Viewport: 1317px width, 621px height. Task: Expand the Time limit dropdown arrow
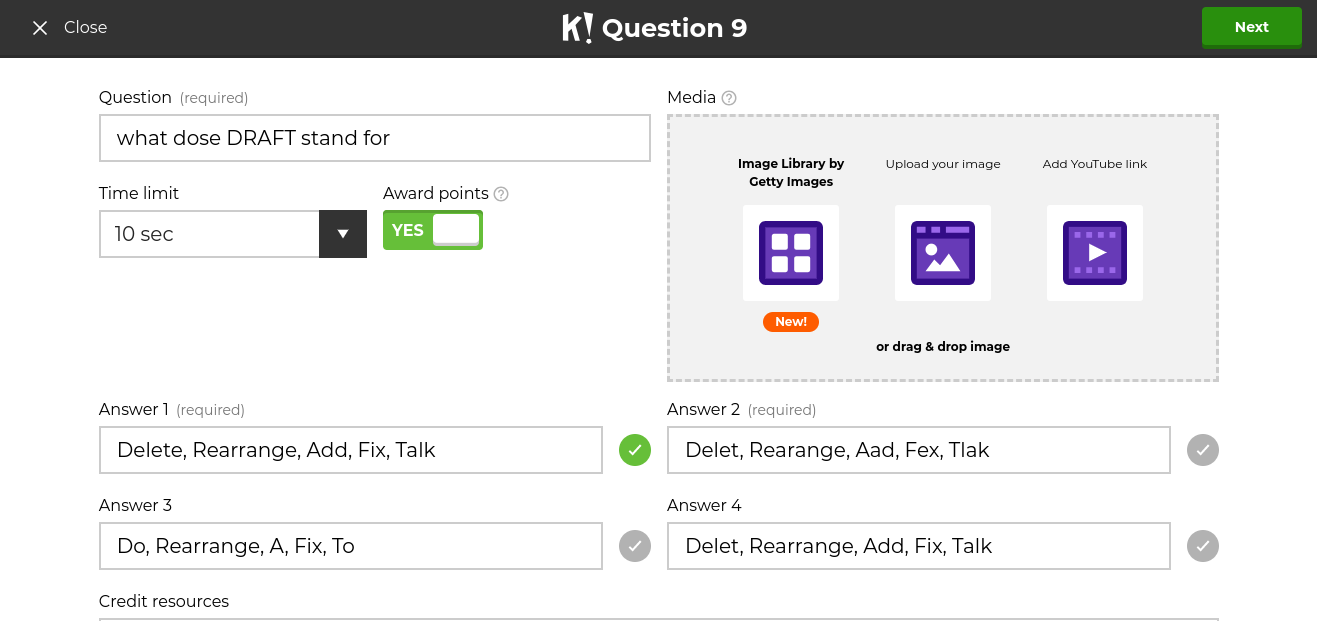click(x=342, y=234)
